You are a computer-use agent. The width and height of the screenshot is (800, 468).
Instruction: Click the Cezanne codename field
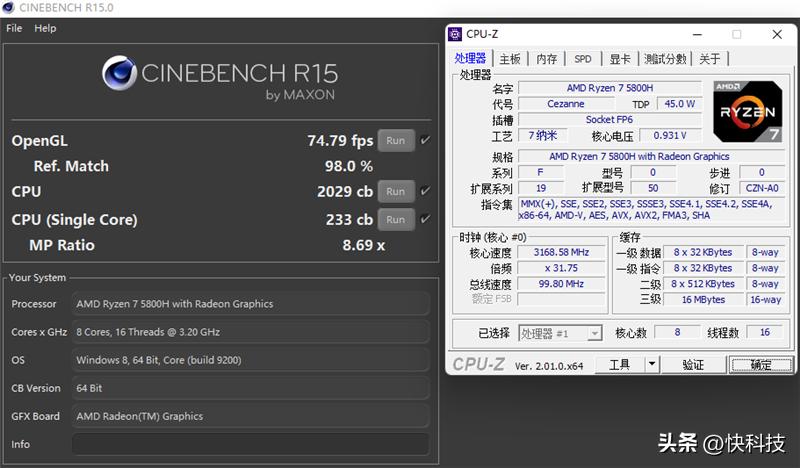[566, 104]
